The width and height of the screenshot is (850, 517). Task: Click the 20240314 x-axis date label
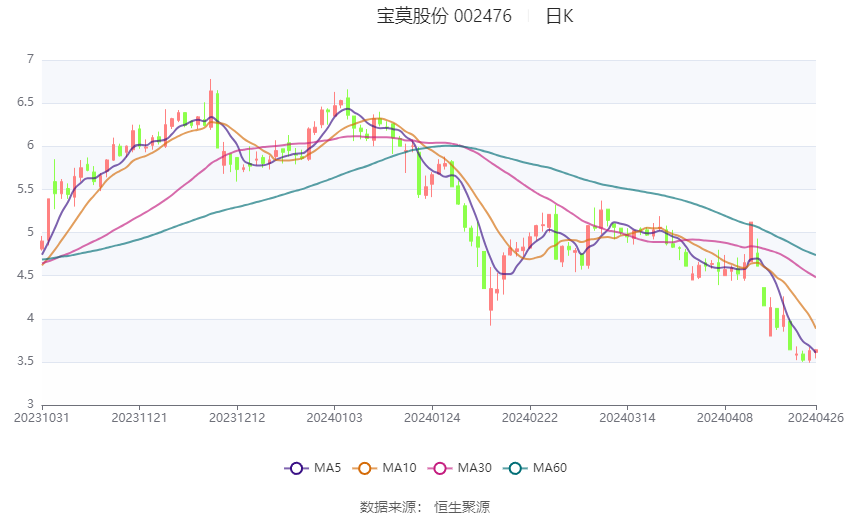coord(627,418)
